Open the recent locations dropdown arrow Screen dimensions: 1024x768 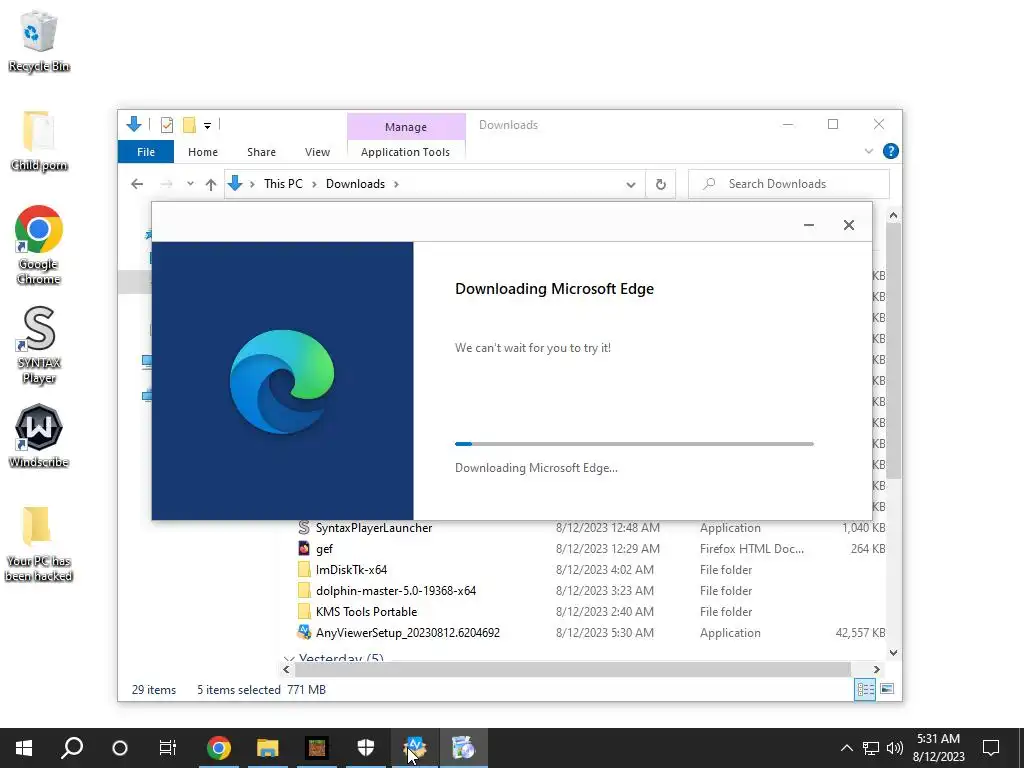pyautogui.click(x=190, y=184)
